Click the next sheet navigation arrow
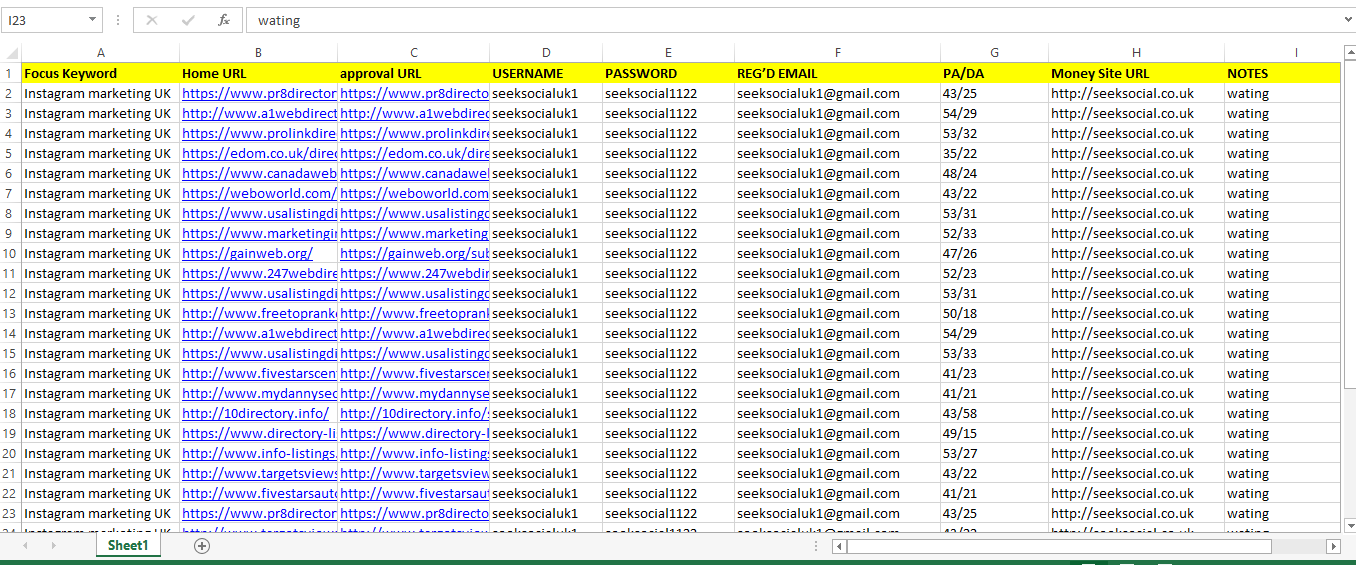The width and height of the screenshot is (1356, 565). tap(53, 545)
